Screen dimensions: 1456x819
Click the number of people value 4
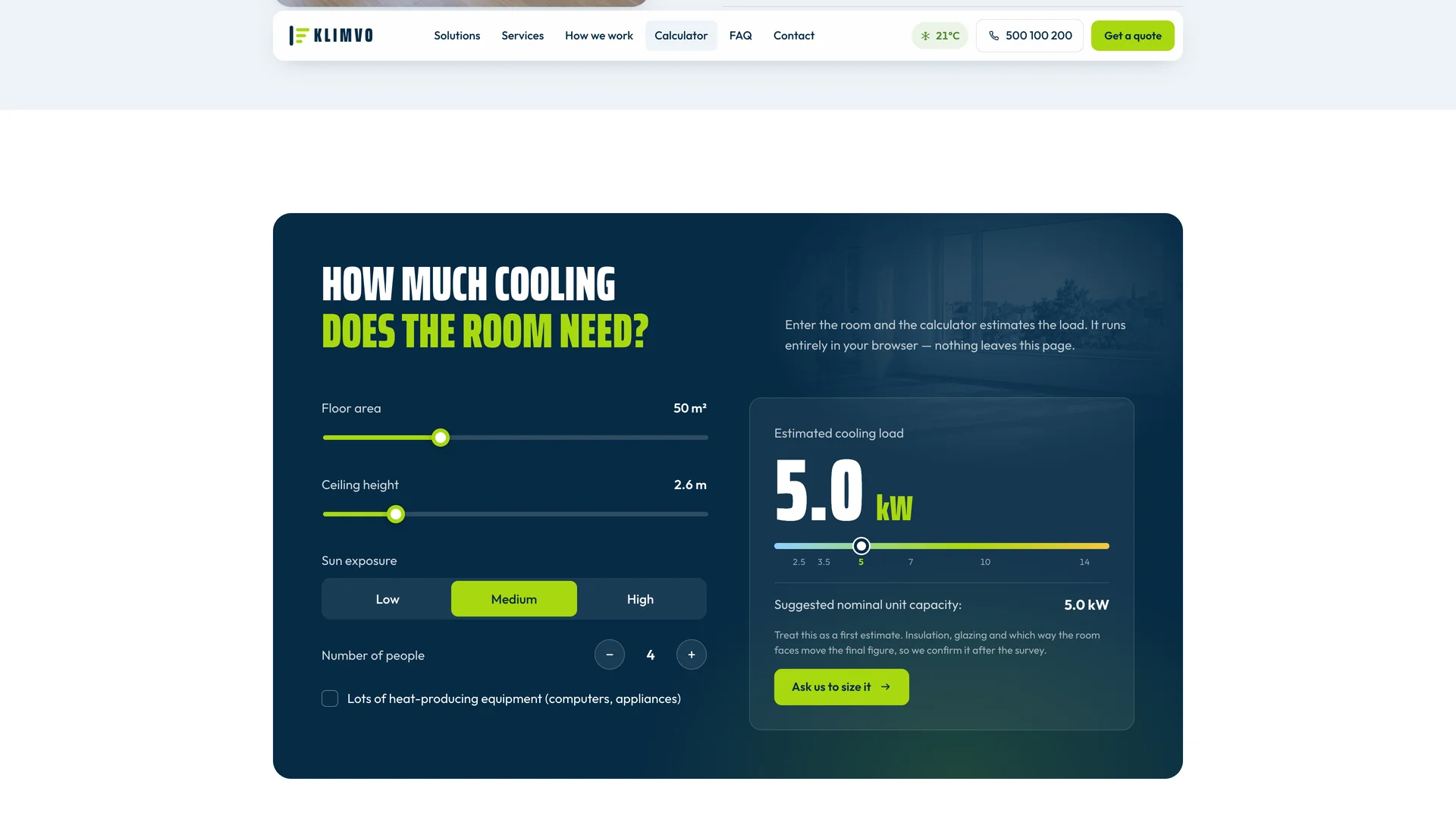tap(651, 654)
